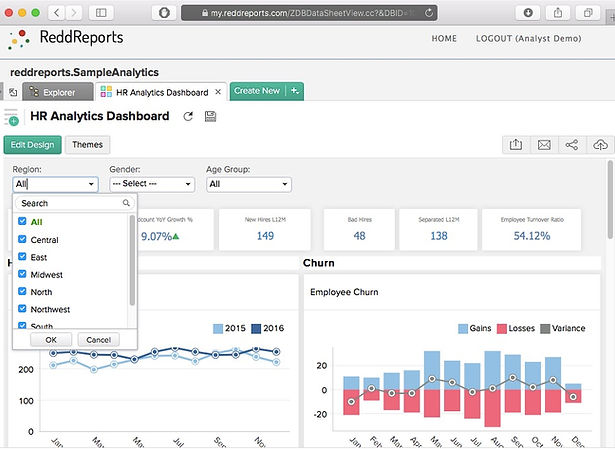Image resolution: width=615 pixels, height=450 pixels.
Task: Click the Safari share icon
Action: 558,13
